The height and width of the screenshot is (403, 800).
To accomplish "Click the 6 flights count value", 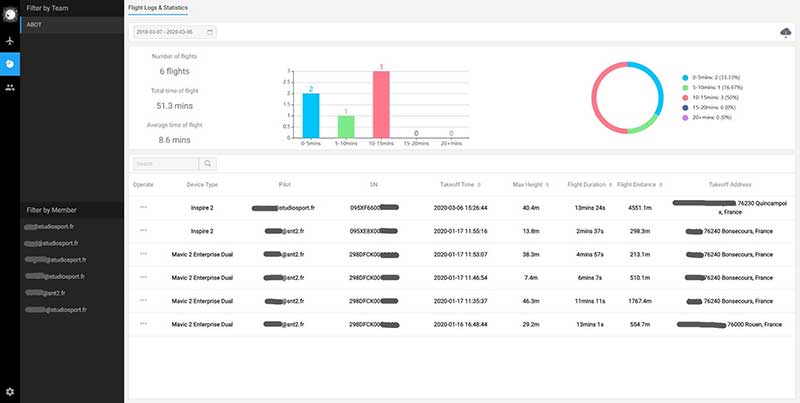I will point(174,72).
